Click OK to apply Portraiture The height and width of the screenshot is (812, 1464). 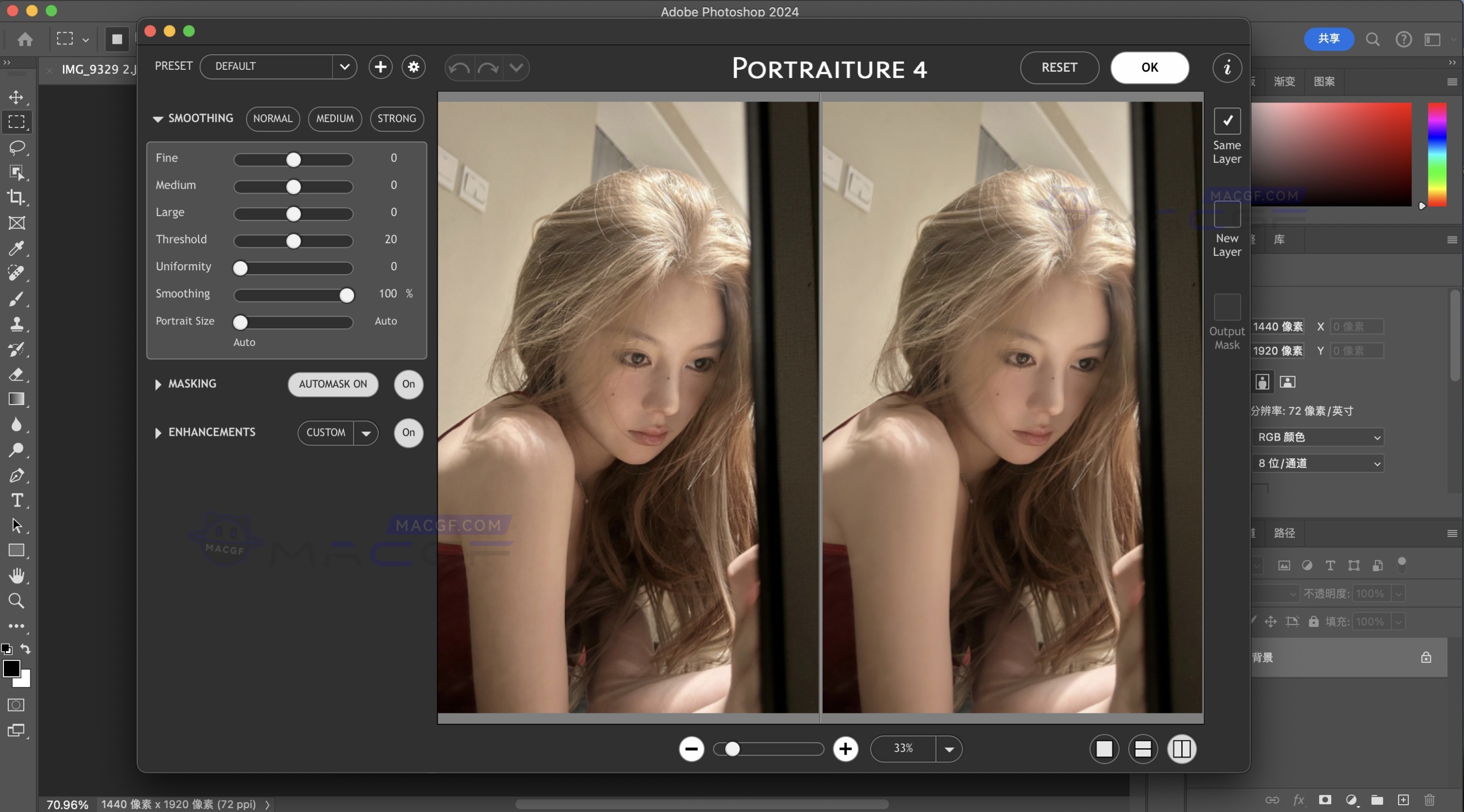[1149, 68]
